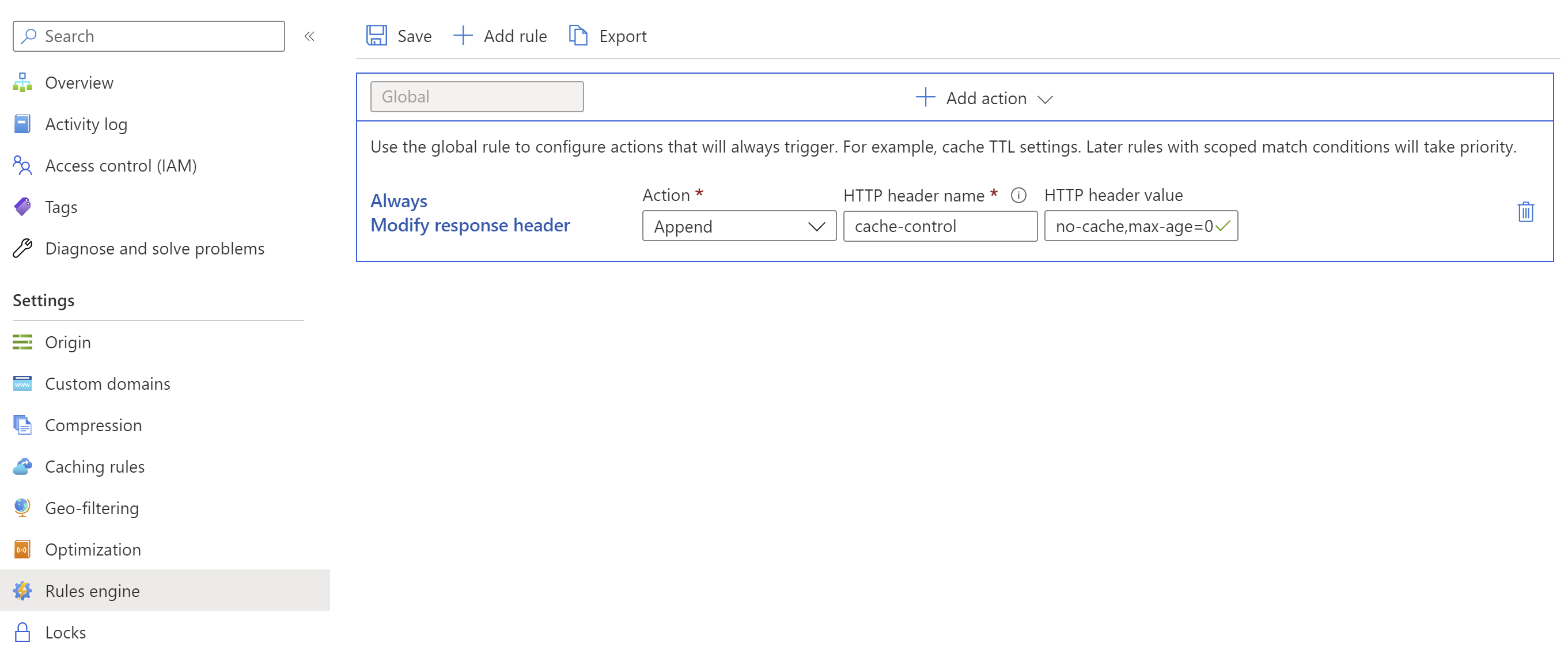1568x658 pixels.
Task: Open the Overview page
Action: point(79,83)
